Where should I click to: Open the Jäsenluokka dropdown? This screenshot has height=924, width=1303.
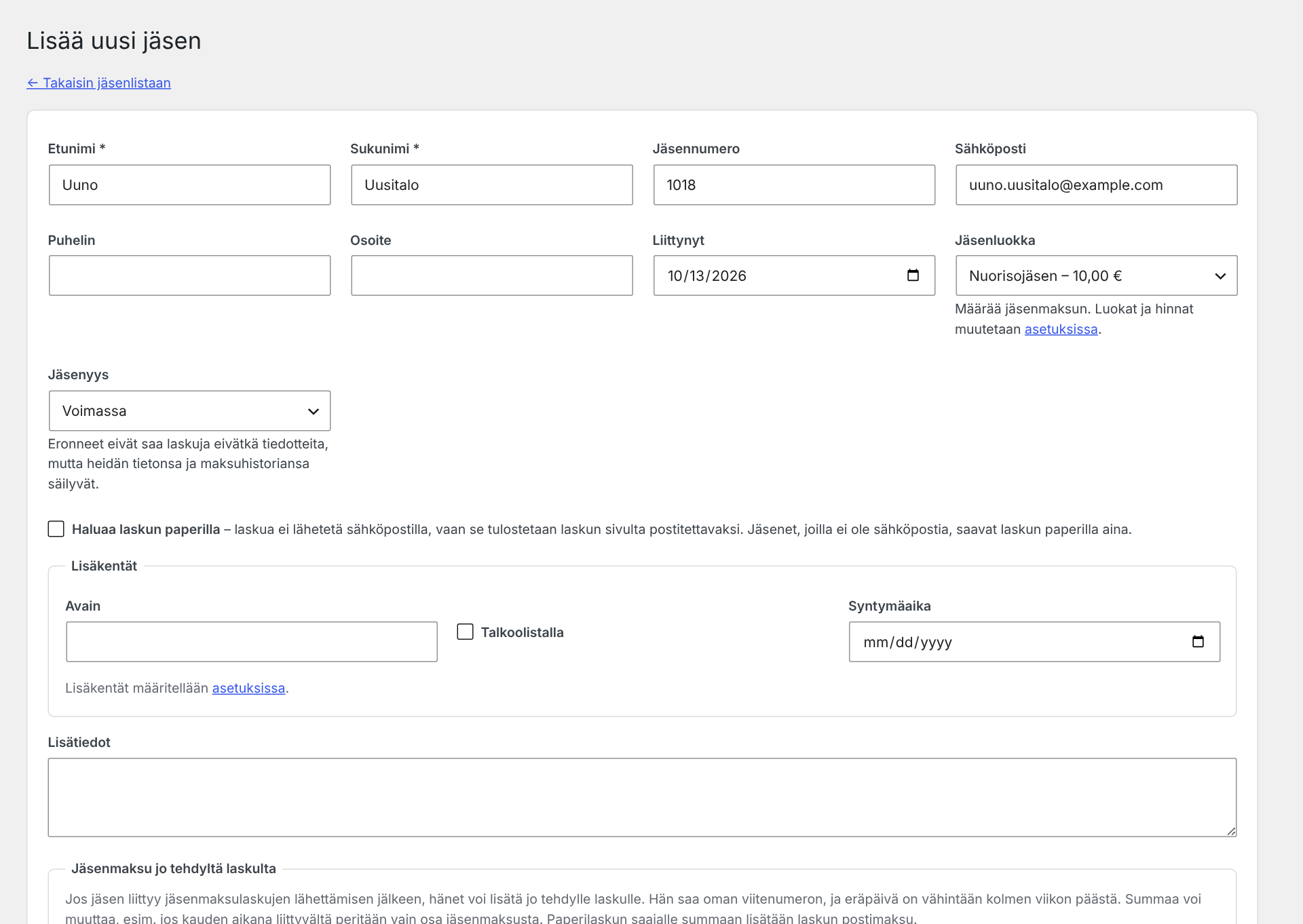[x=1096, y=275]
